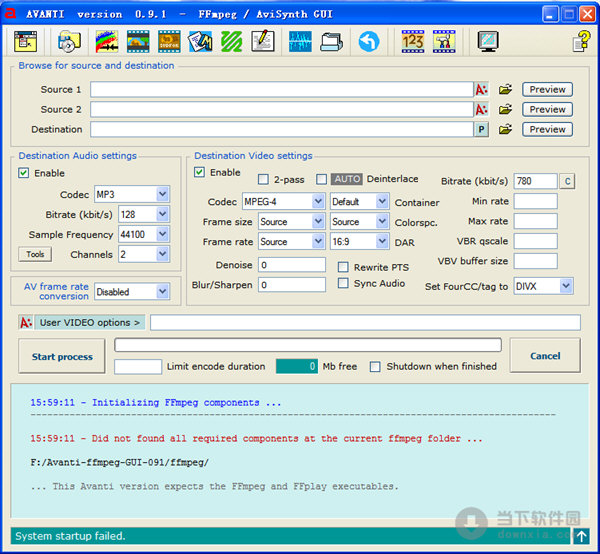Click the yellow window layout toolbar icon
The image size is (600, 554).
tap(26, 41)
